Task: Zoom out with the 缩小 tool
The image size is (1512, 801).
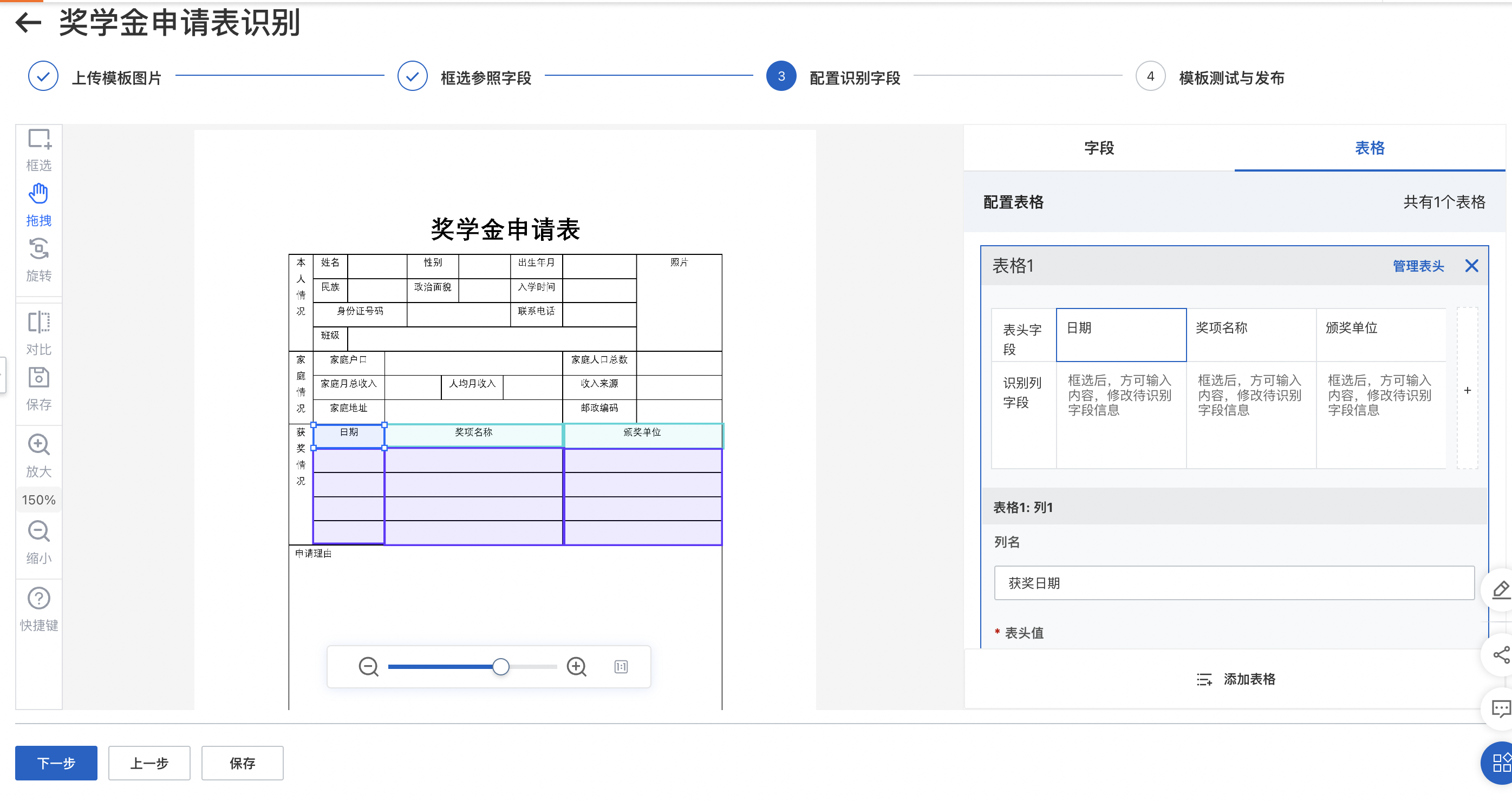Action: pos(39,543)
